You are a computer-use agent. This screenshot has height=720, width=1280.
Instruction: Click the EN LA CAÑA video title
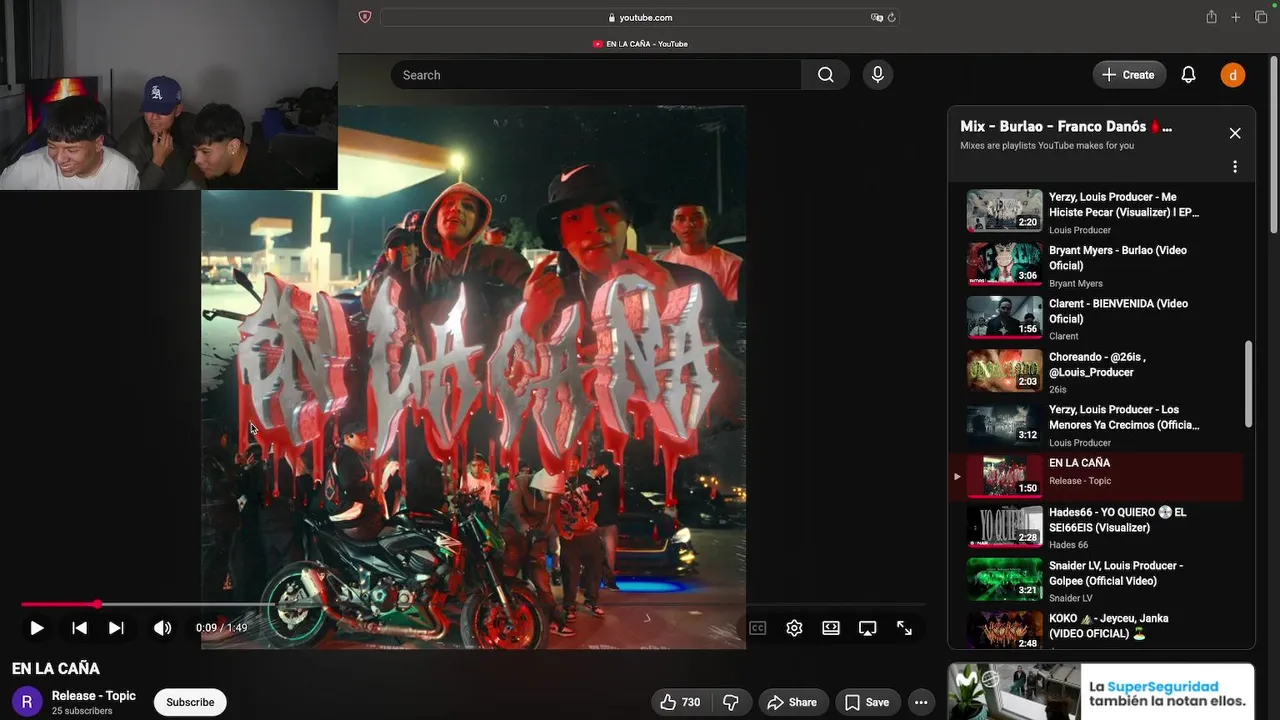pos(56,669)
